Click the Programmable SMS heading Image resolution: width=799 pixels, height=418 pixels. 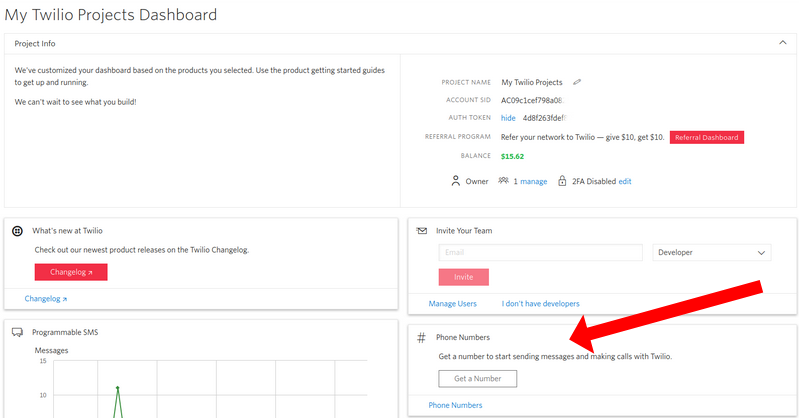pos(65,332)
